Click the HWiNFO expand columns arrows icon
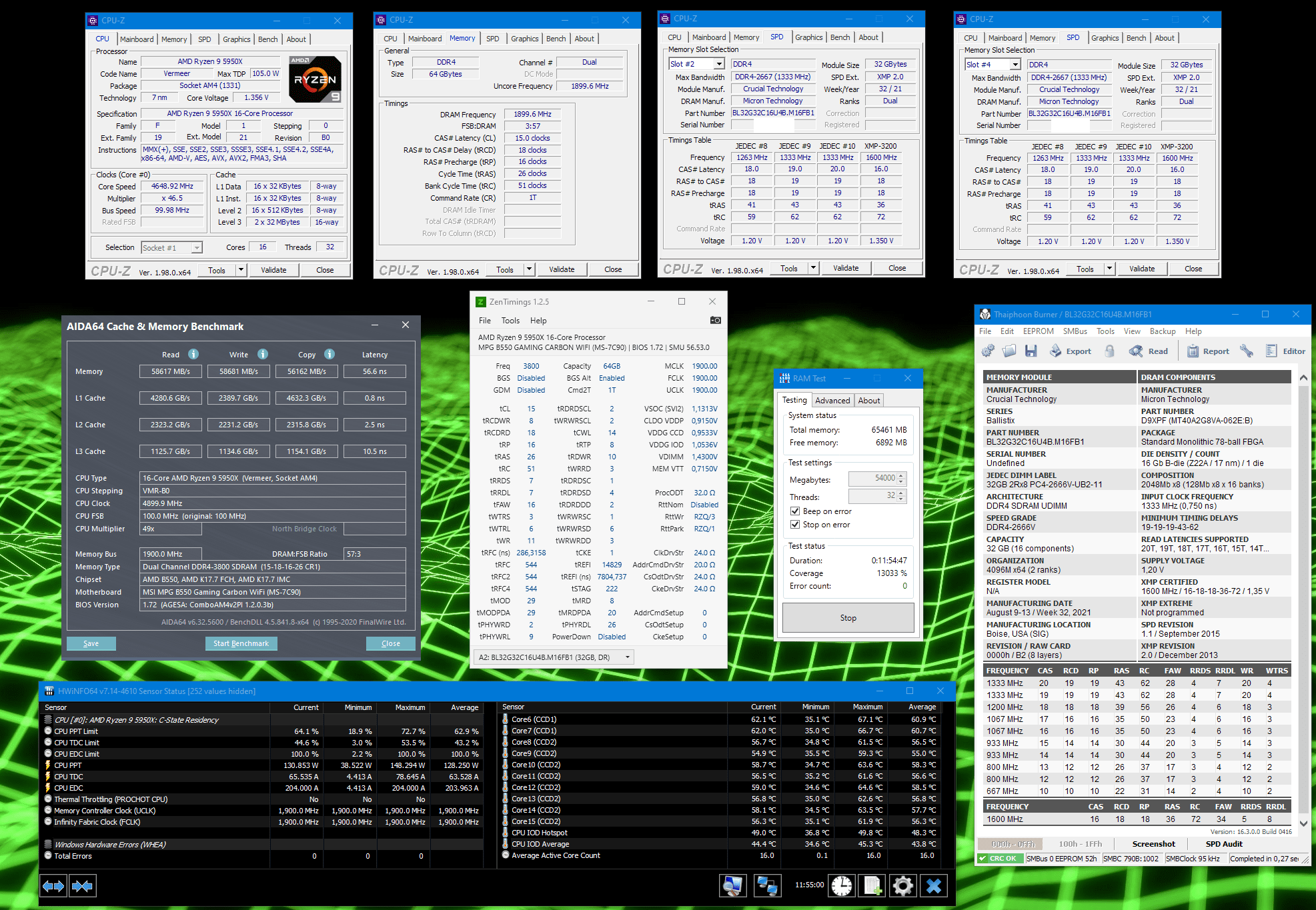The width and height of the screenshot is (1316, 910). click(x=53, y=886)
